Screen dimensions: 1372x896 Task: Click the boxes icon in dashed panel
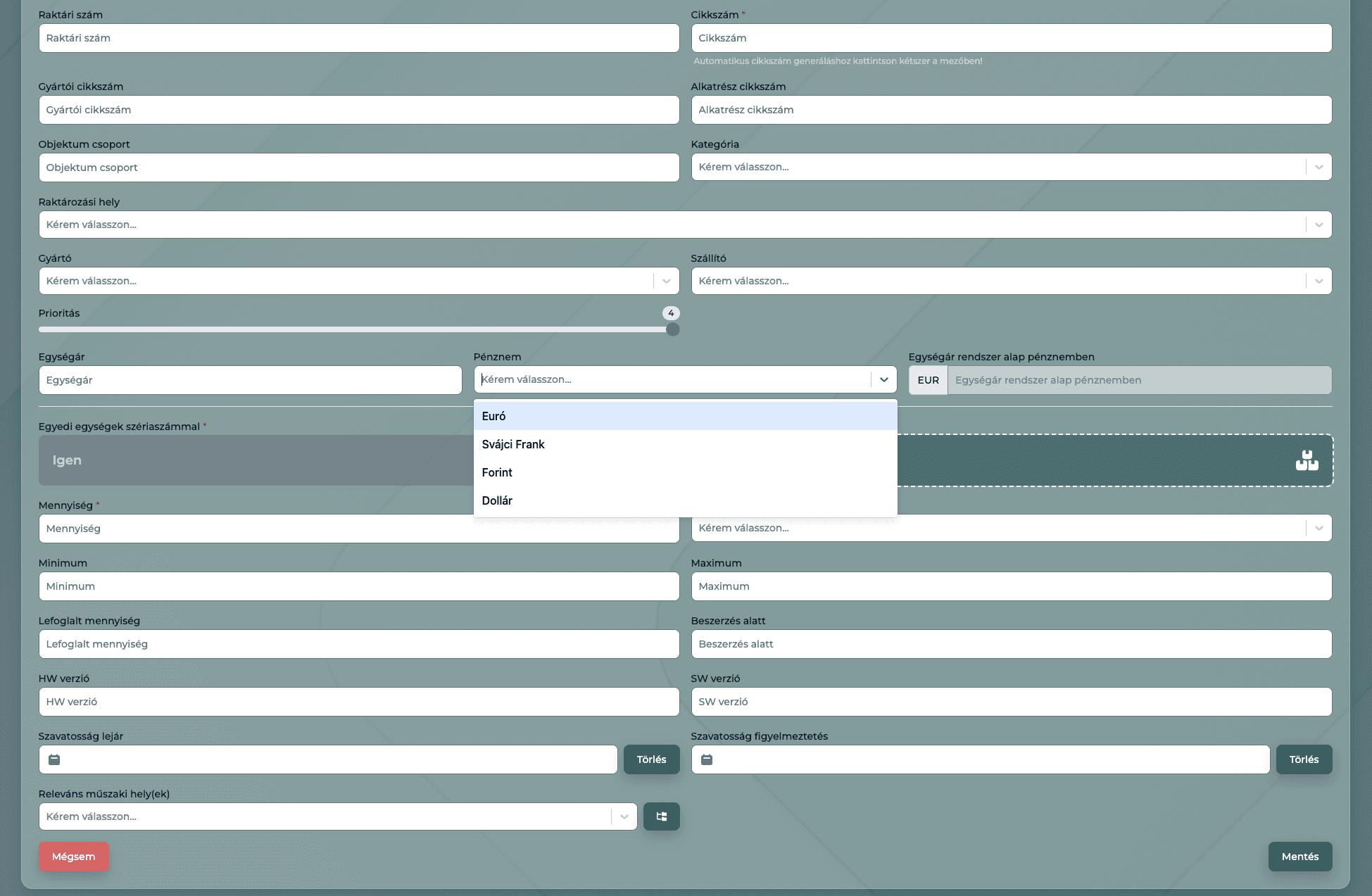click(1307, 461)
